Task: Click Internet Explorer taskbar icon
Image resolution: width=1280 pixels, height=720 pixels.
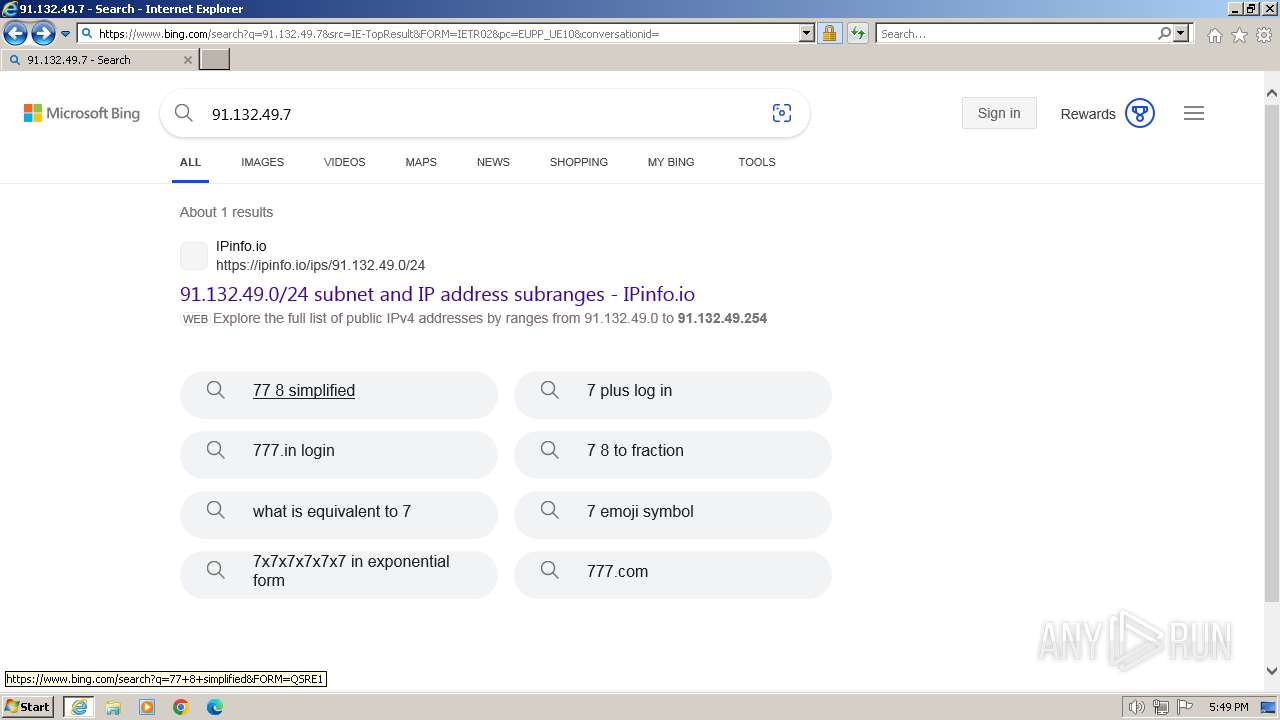Action: click(79, 707)
